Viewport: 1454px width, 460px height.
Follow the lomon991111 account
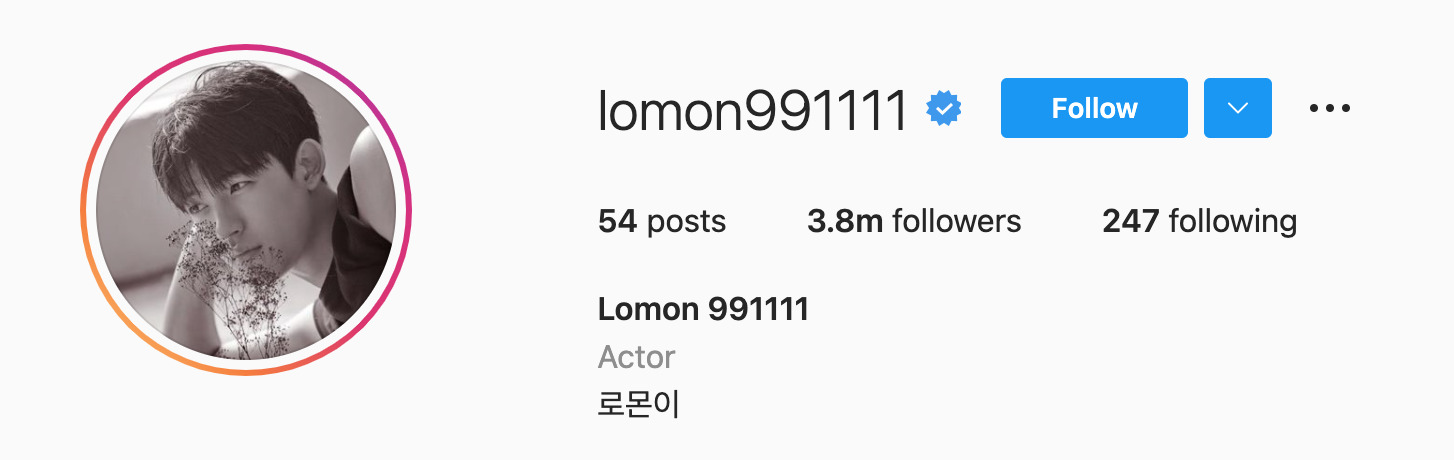click(x=1094, y=108)
